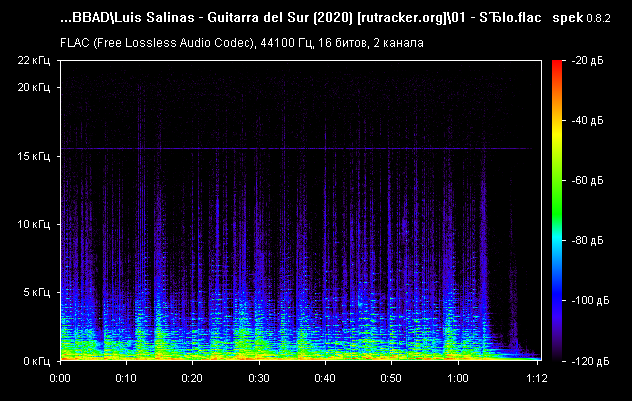Screen dimensions: 632x401
Task: Click the '15 кГц' frequency label
Action: (x=34, y=156)
